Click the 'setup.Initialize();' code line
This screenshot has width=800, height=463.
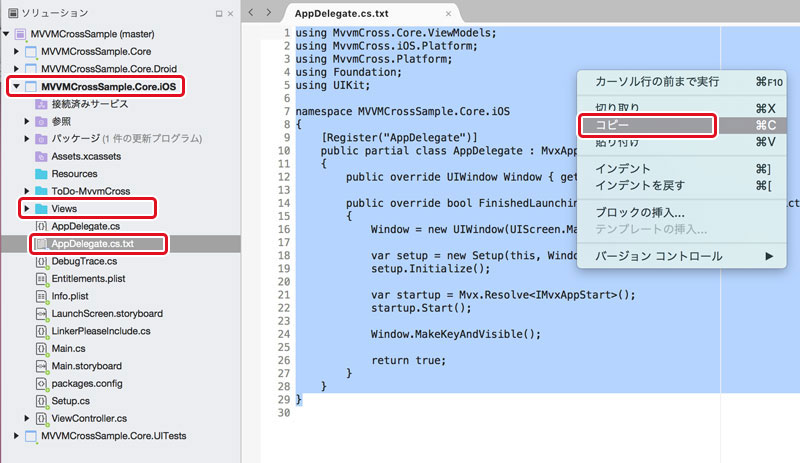click(x=431, y=269)
